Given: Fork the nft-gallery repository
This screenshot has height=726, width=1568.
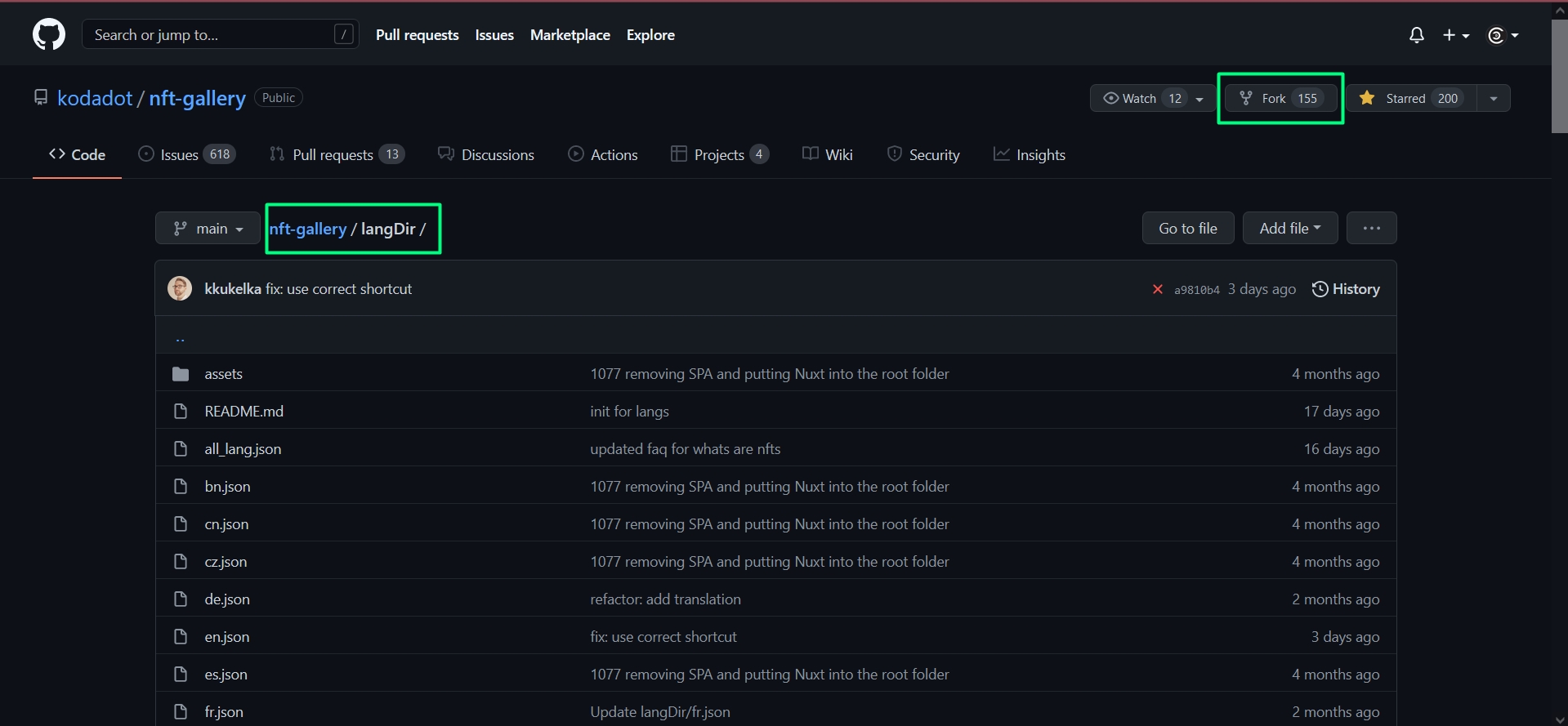Looking at the screenshot, I should click(x=1280, y=99).
